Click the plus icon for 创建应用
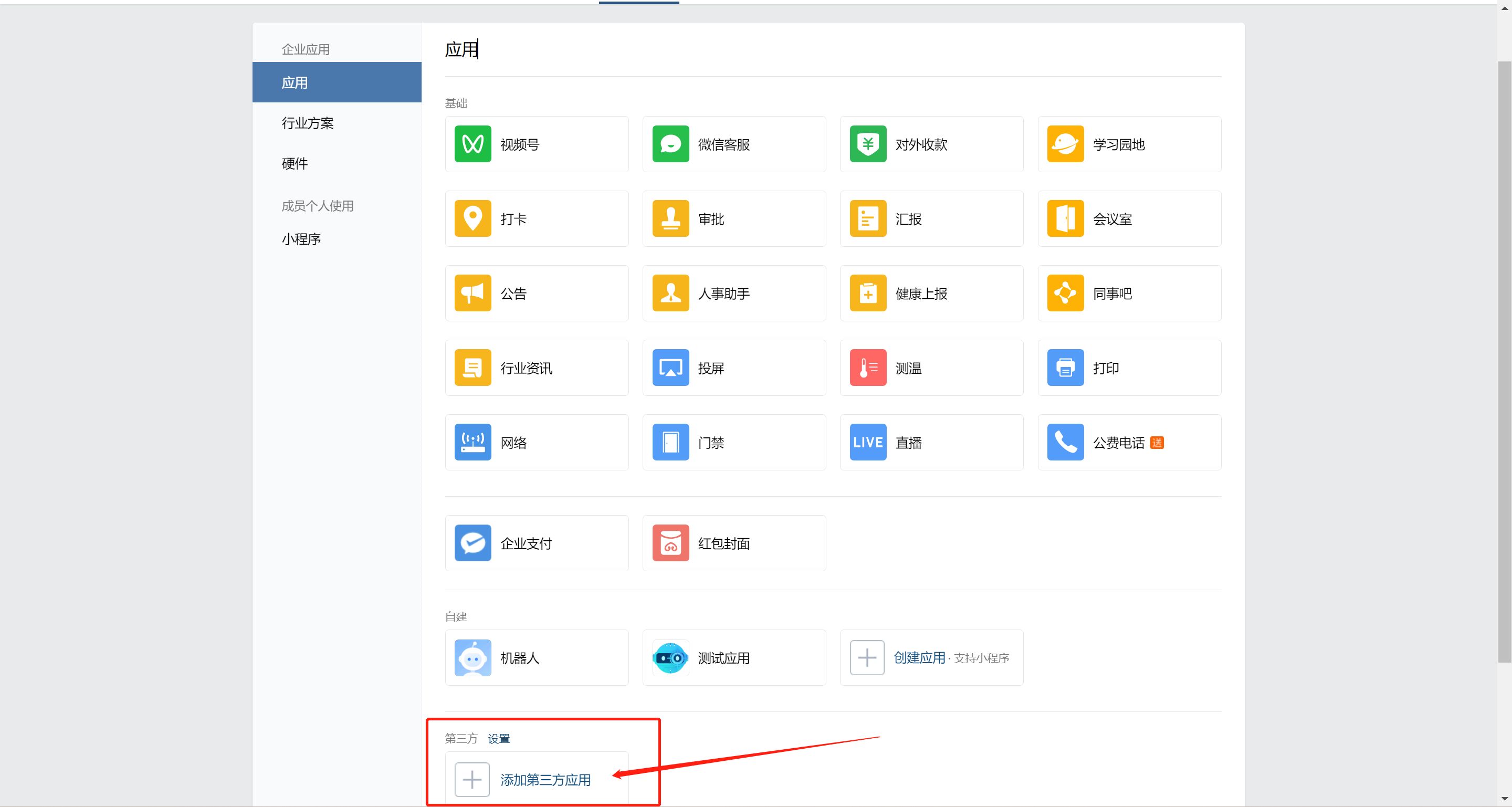The width and height of the screenshot is (1512, 807). point(867,657)
